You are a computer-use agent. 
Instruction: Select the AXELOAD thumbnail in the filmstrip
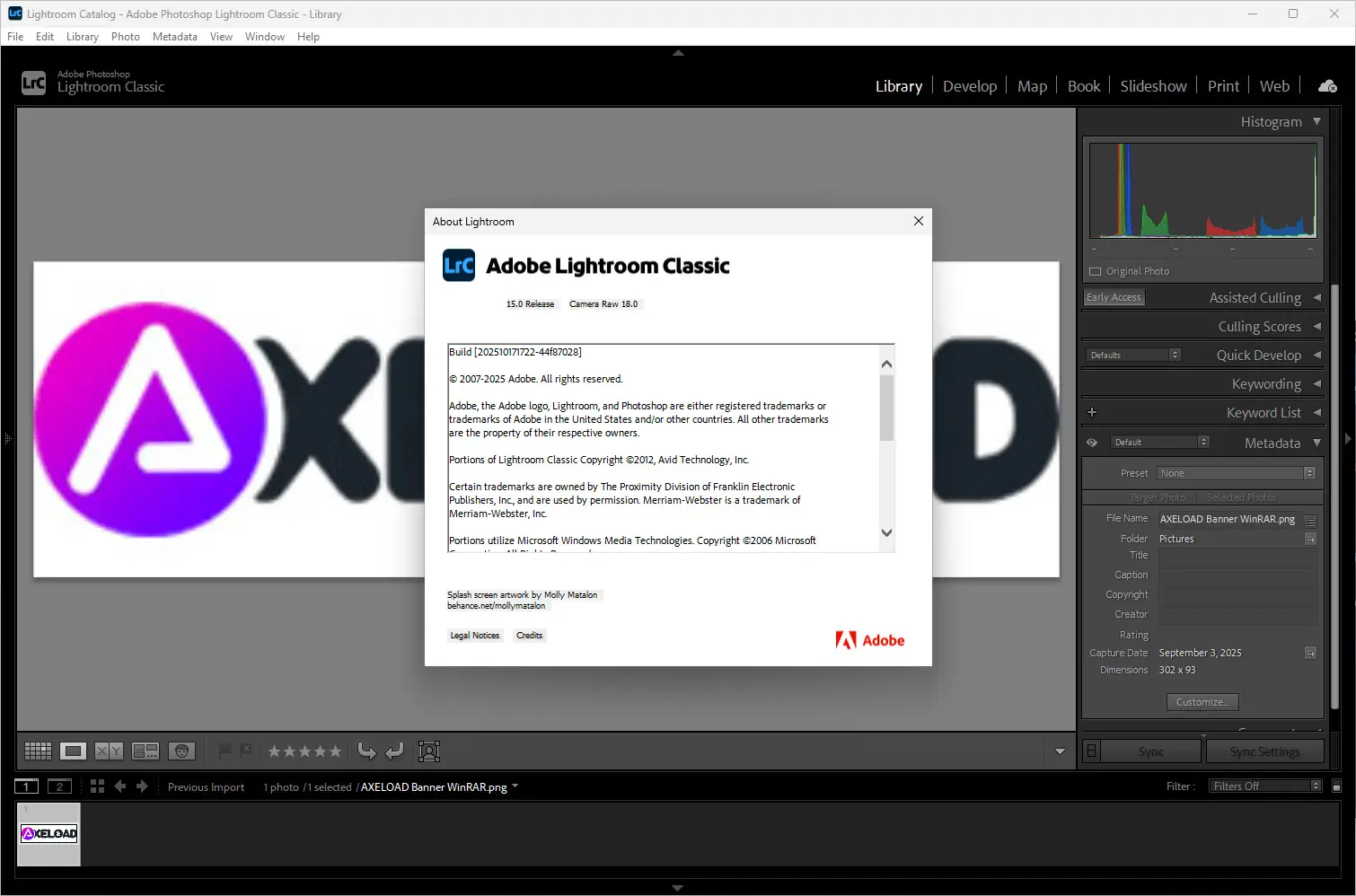[48, 834]
